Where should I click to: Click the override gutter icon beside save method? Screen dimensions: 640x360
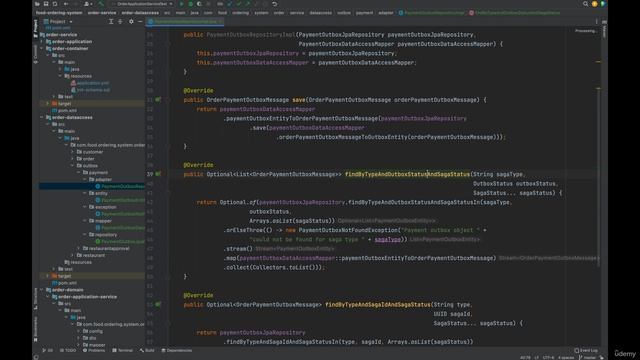[x=158, y=100]
